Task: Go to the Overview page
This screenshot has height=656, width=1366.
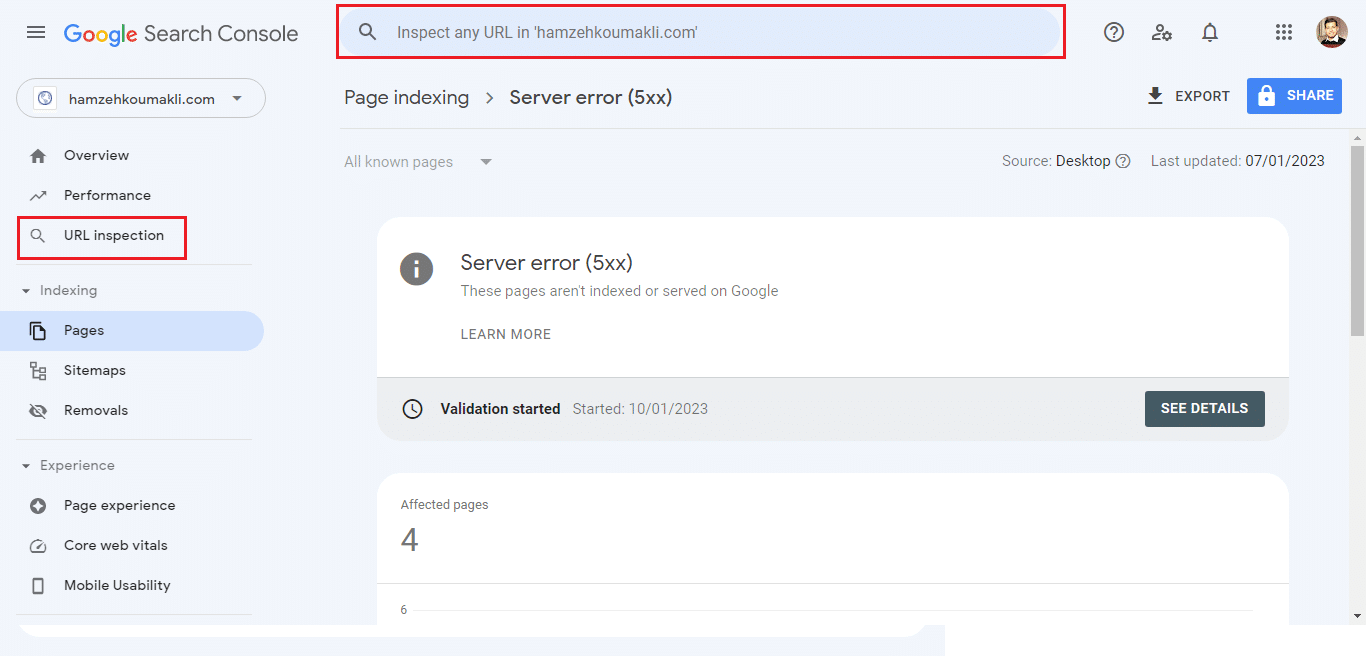Action: pos(96,155)
